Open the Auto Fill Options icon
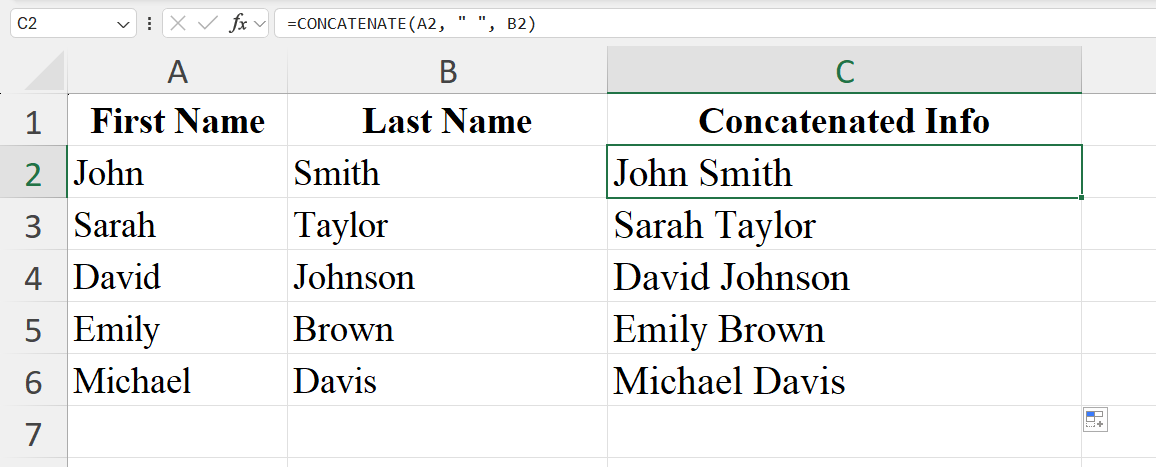The height and width of the screenshot is (467, 1156). [1095, 421]
